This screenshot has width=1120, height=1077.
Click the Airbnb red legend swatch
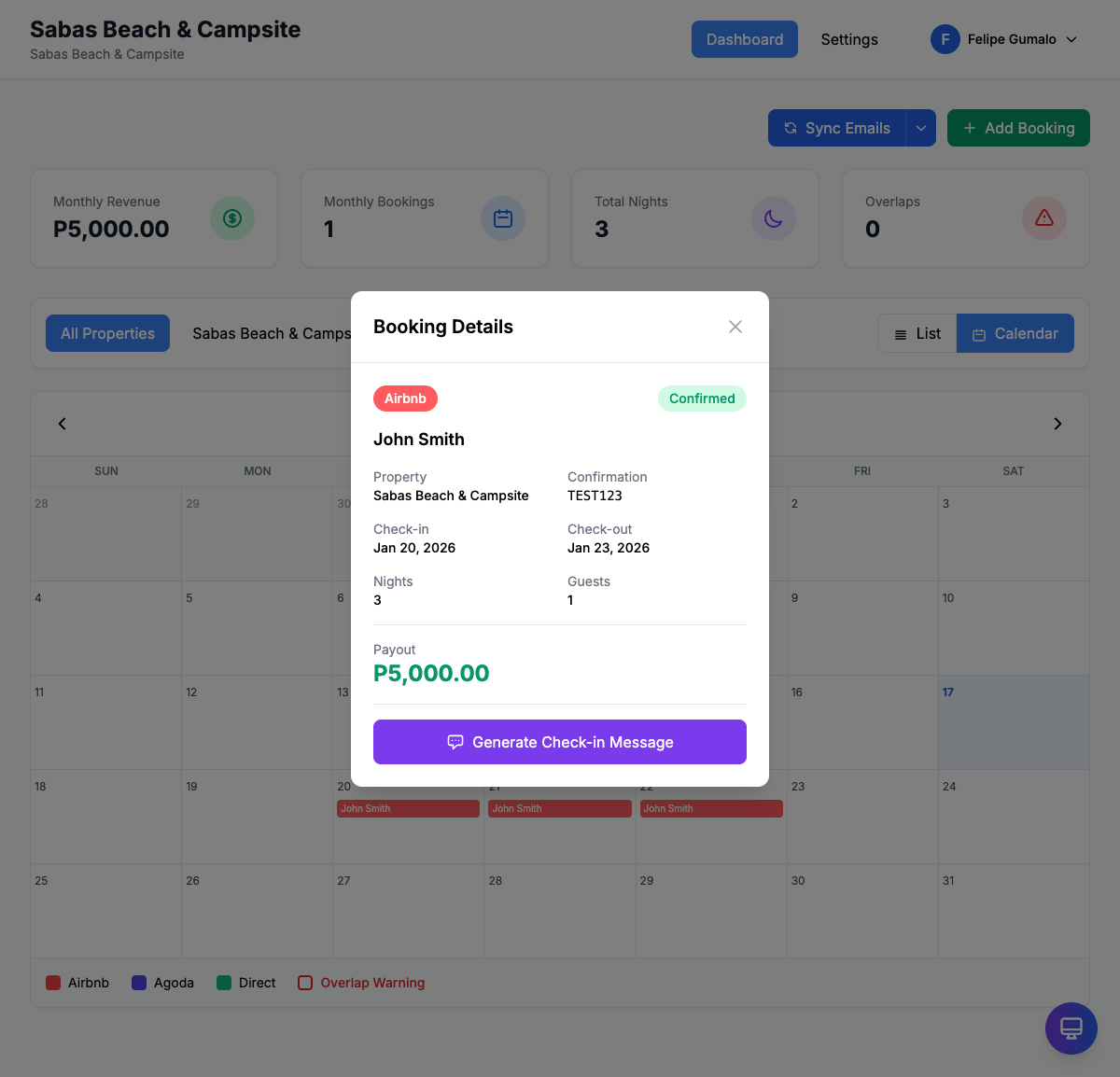pos(53,983)
